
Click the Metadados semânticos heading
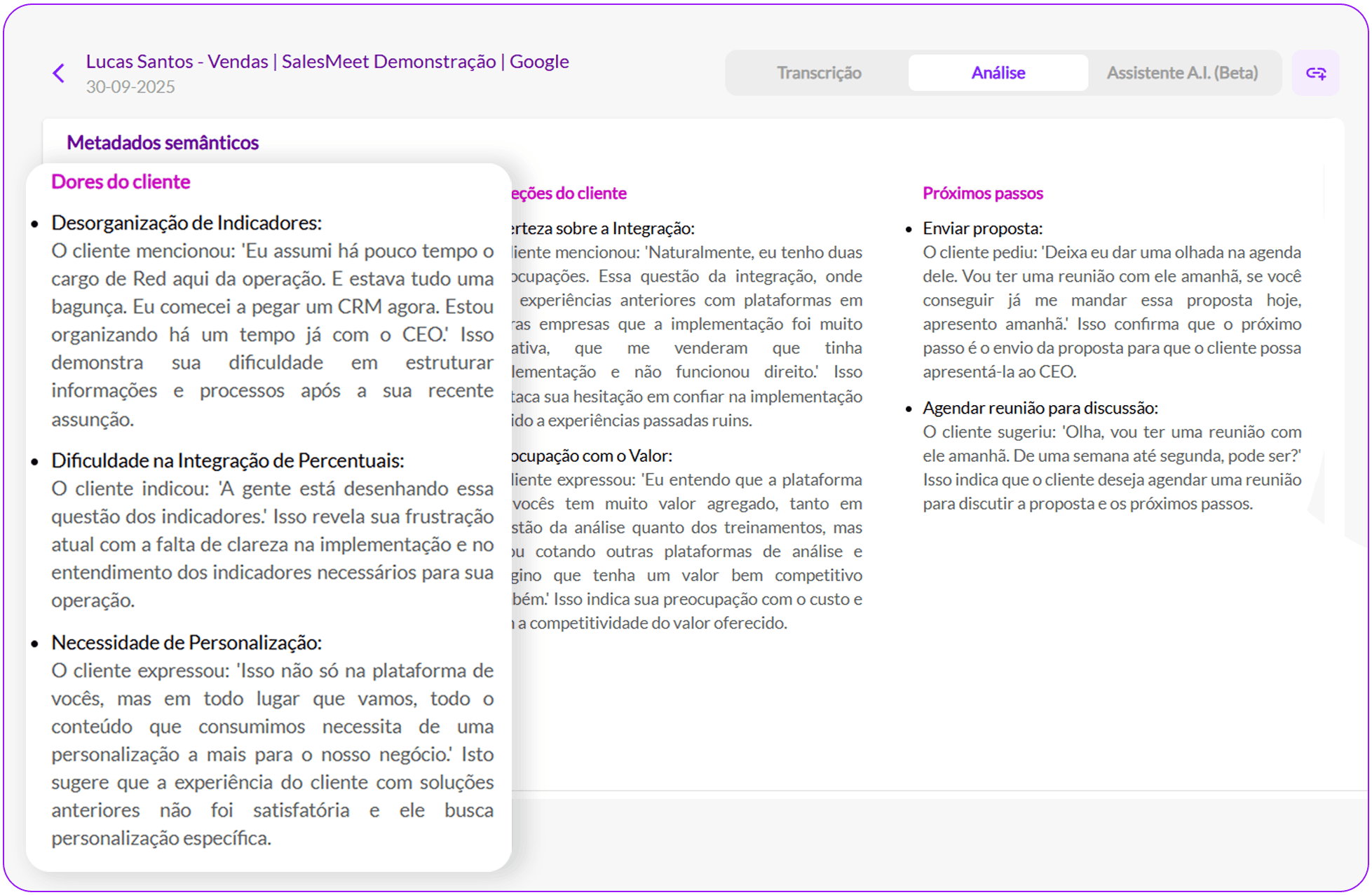tap(163, 142)
